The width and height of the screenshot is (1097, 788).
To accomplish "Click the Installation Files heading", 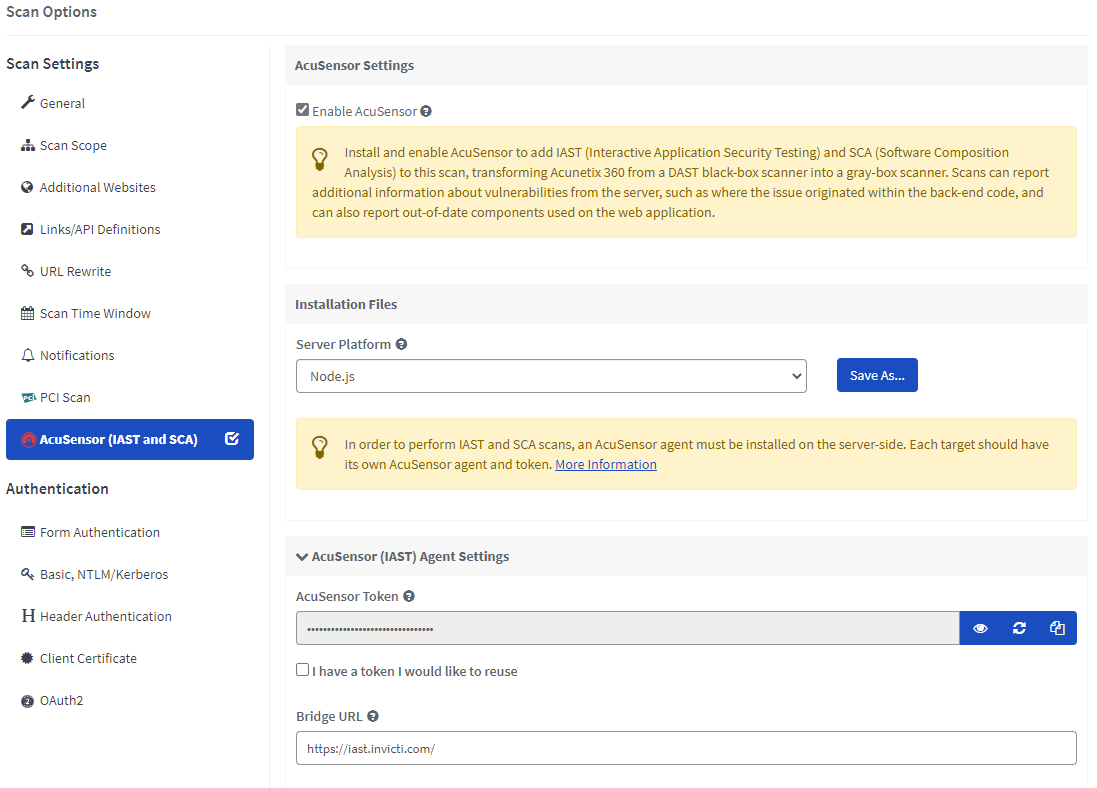I will pyautogui.click(x=346, y=304).
